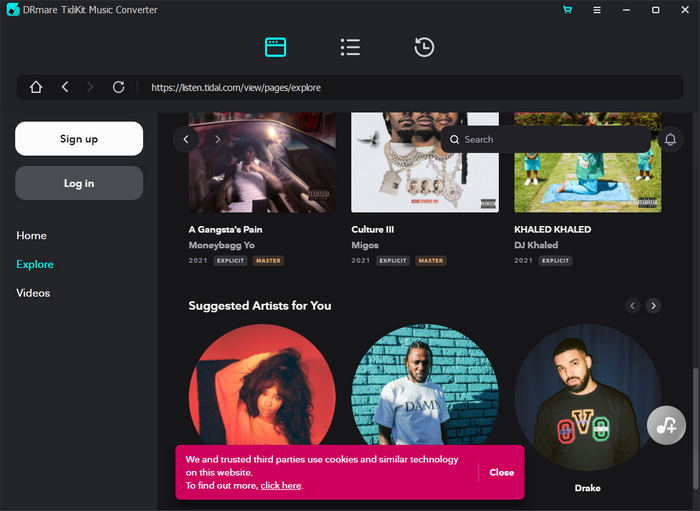The height and width of the screenshot is (511, 700).
Task: Open Videos in the sidebar
Action: tap(33, 293)
